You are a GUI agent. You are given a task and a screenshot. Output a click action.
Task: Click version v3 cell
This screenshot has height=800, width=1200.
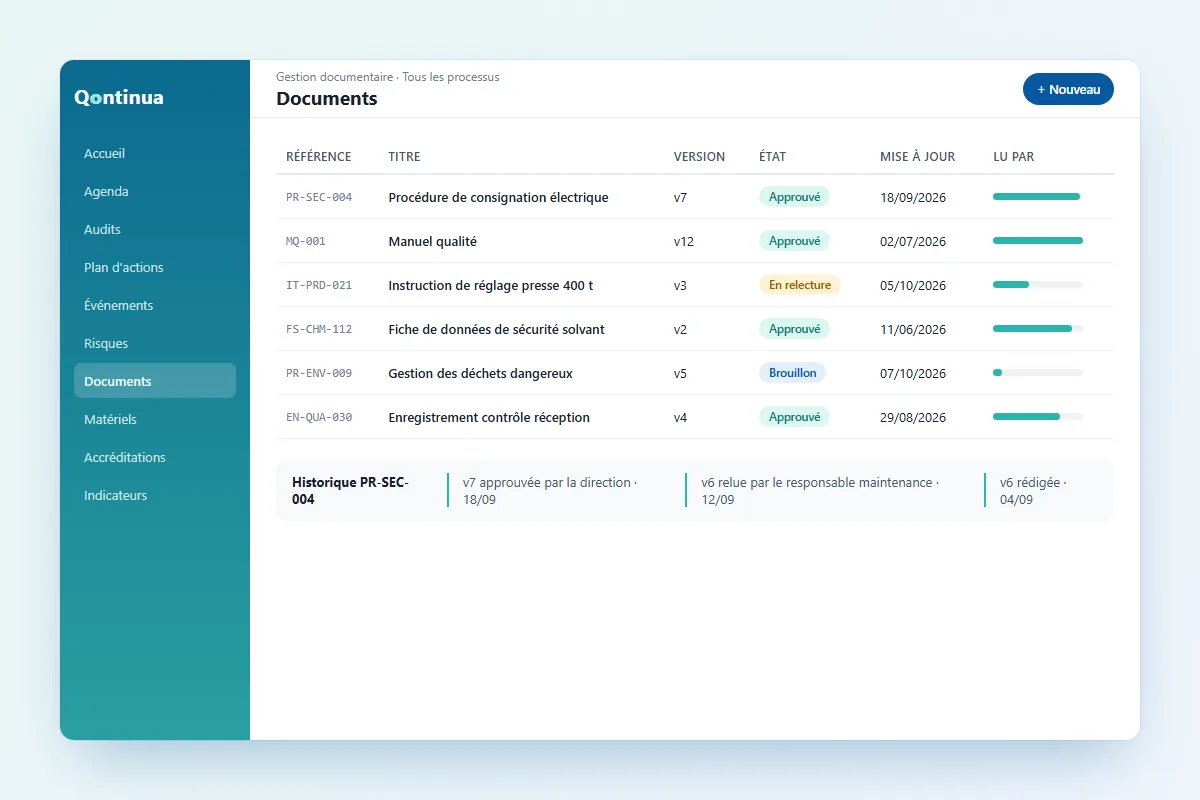(680, 285)
